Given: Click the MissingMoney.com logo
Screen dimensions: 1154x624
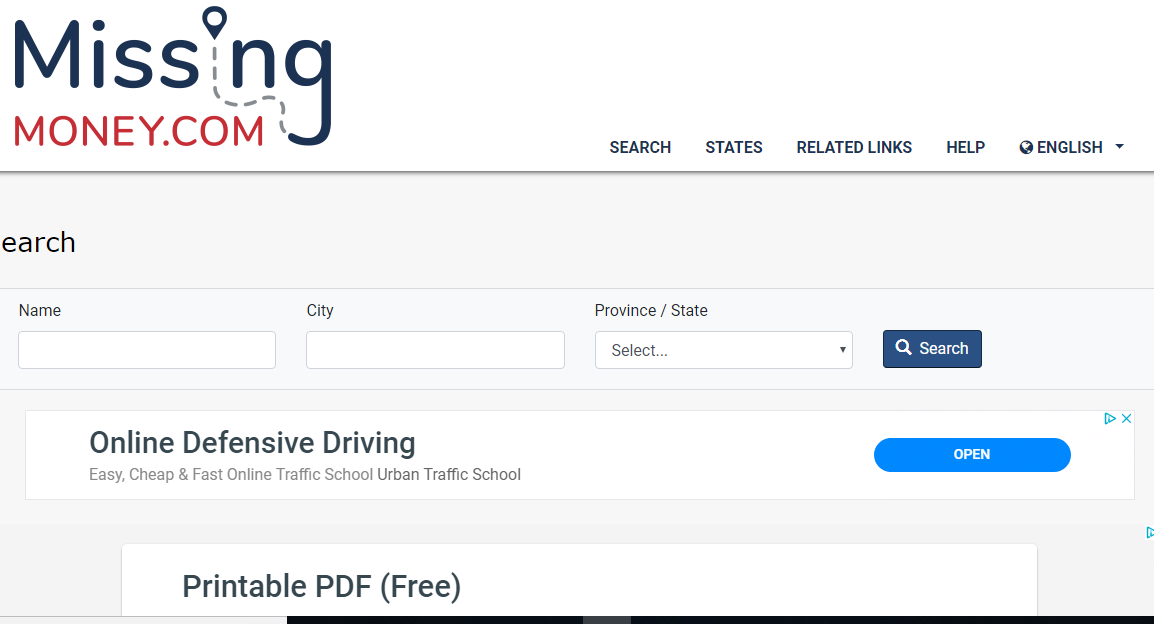Looking at the screenshot, I should click(172, 78).
